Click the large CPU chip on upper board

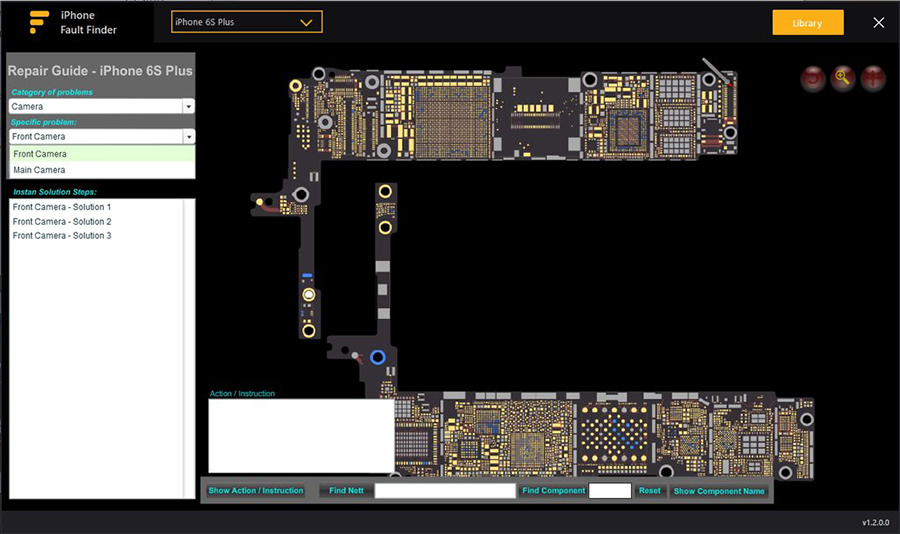click(452, 121)
